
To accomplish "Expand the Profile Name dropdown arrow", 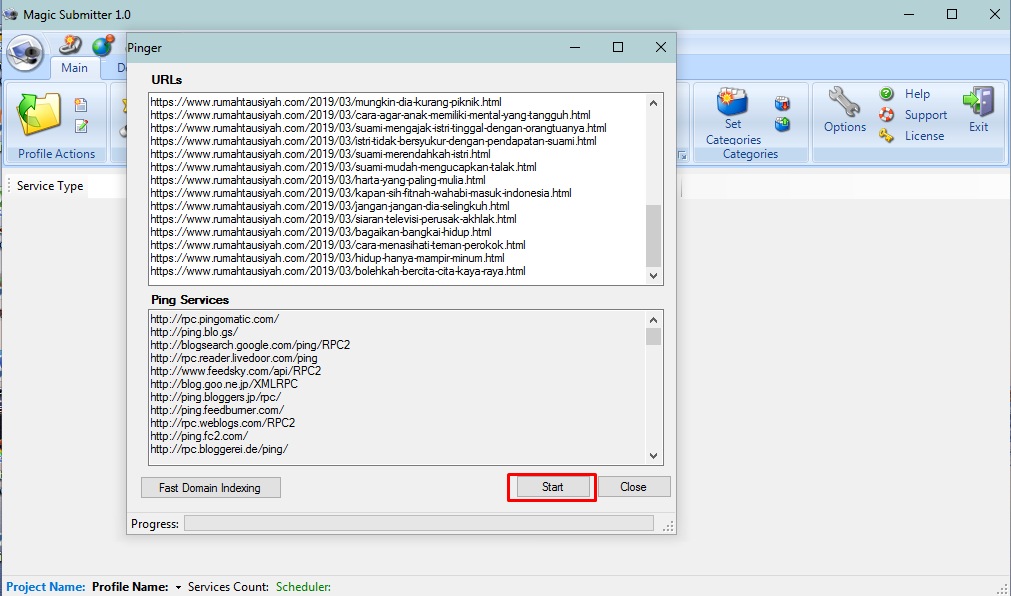I will pos(179,588).
